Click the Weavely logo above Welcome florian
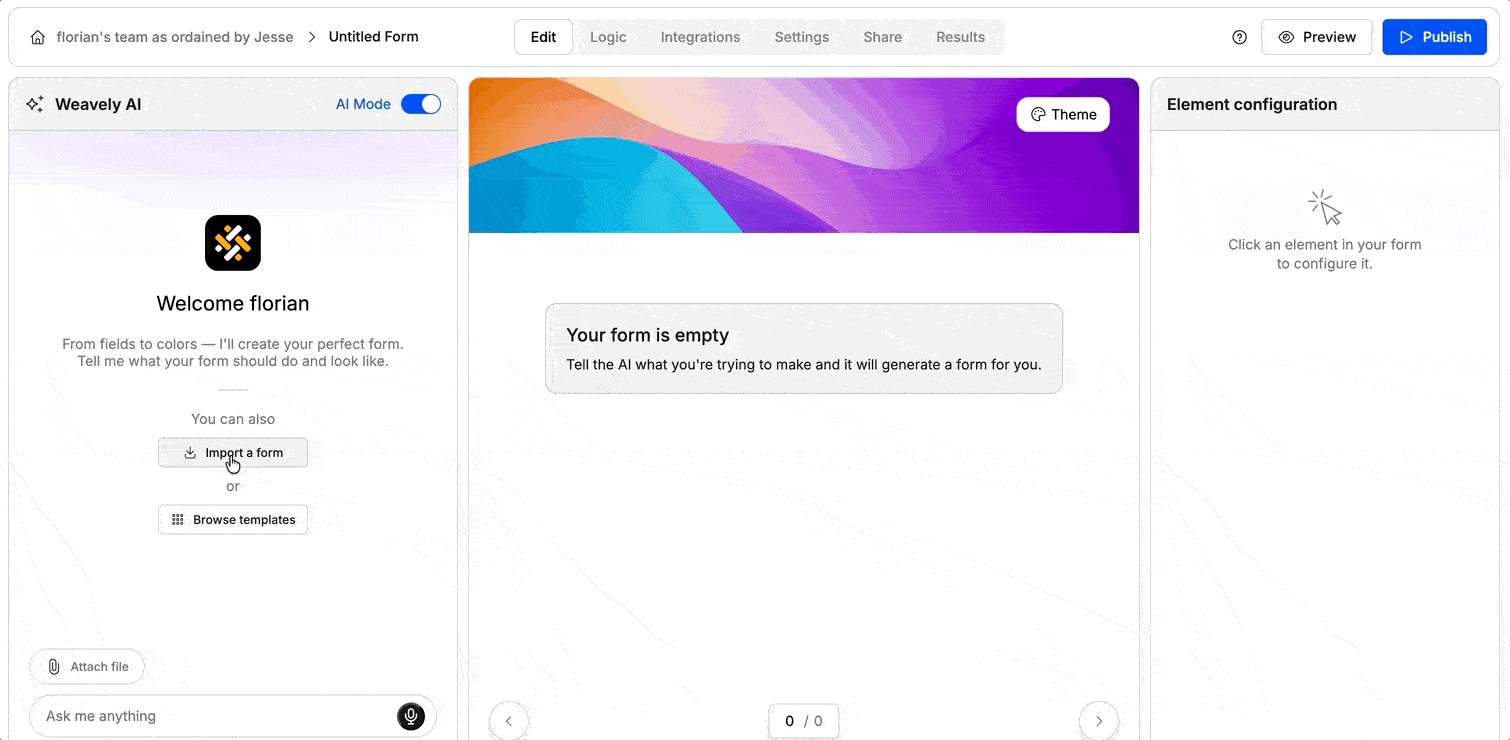 tap(232, 242)
